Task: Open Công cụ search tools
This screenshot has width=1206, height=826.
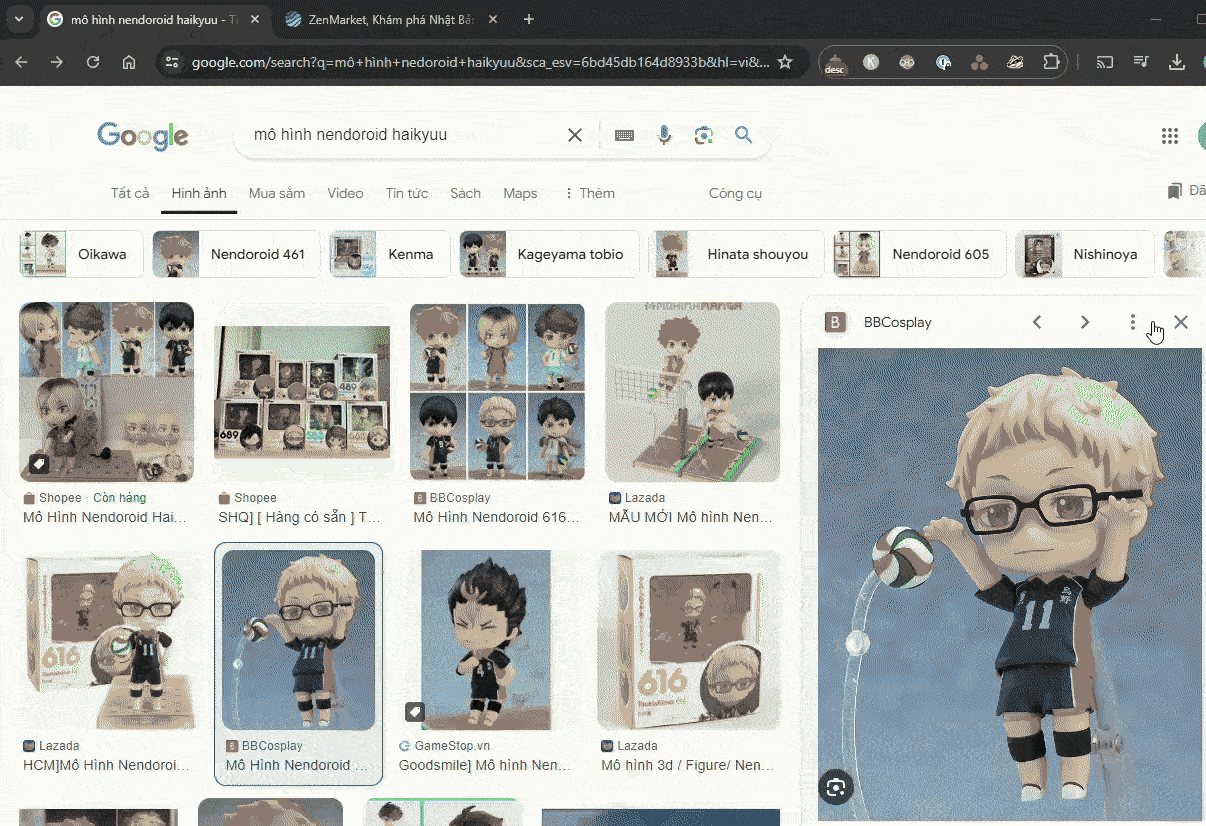Action: tap(736, 193)
